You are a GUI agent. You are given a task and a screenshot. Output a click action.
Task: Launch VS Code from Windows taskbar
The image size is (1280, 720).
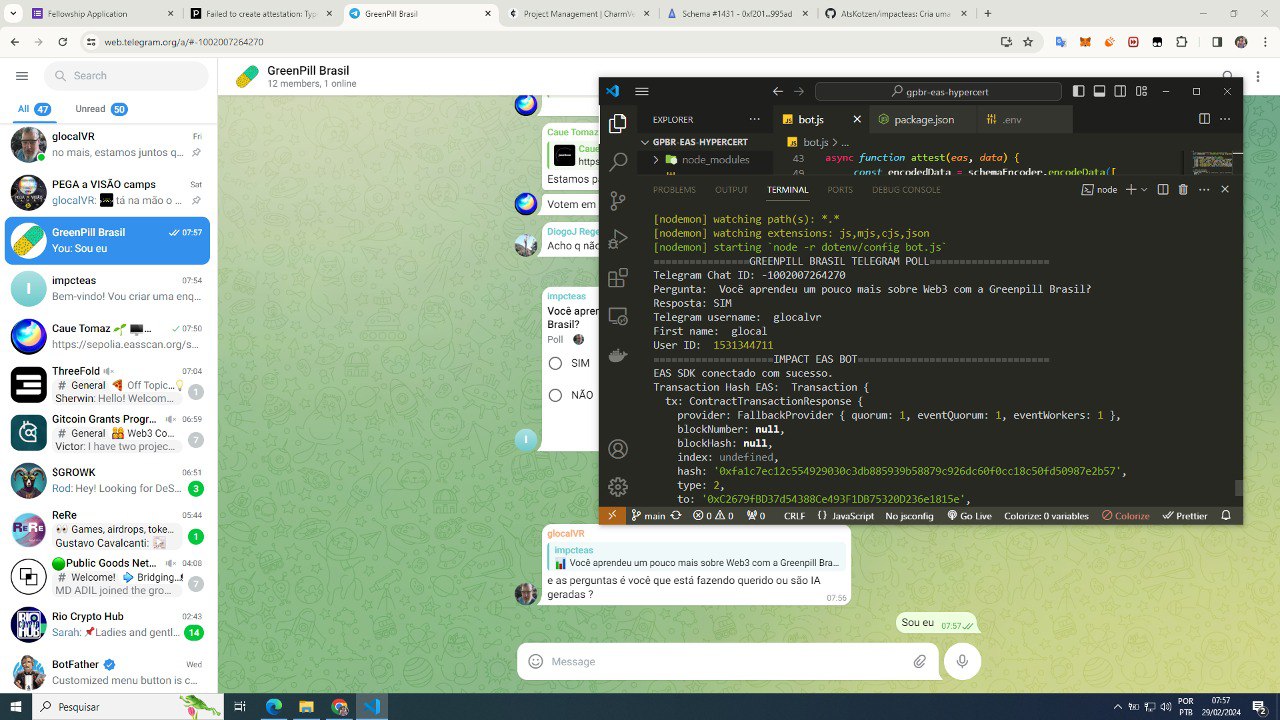pyautogui.click(x=371, y=706)
